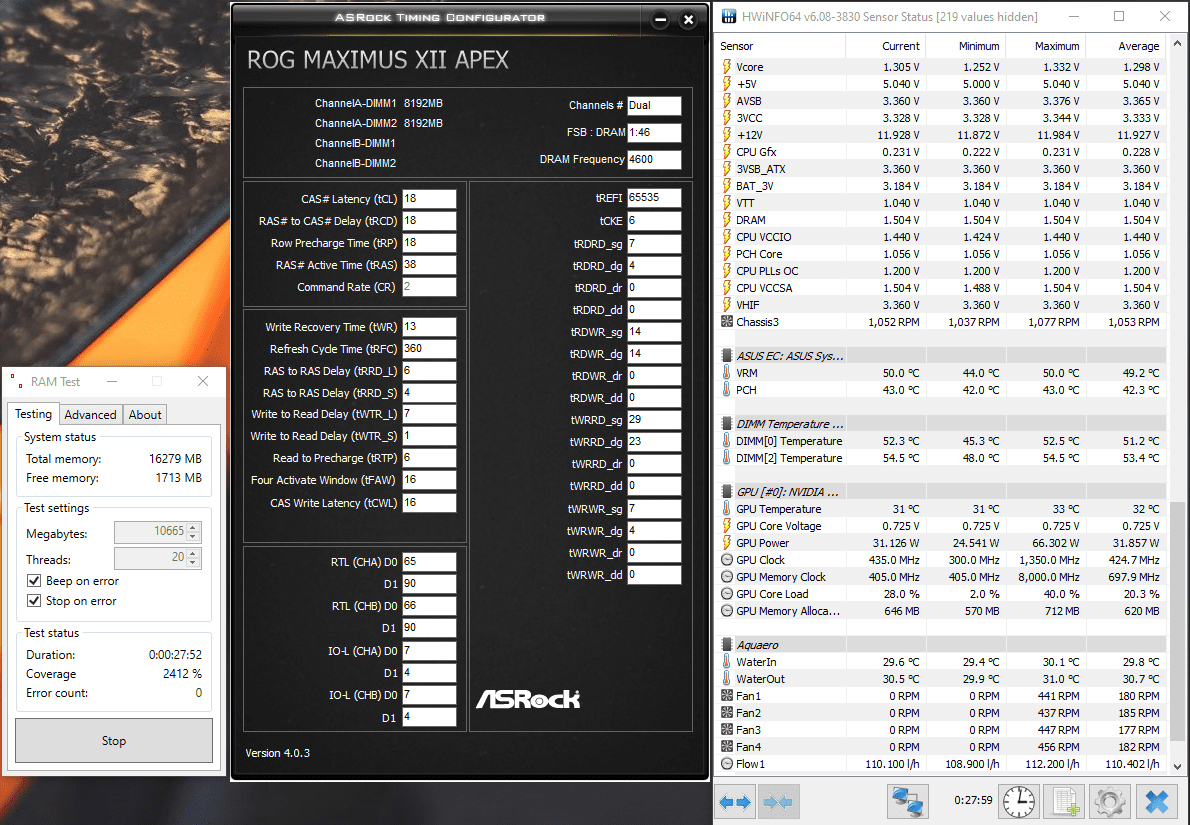Select DIMM[2] Temperature row

pyautogui.click(x=941, y=458)
